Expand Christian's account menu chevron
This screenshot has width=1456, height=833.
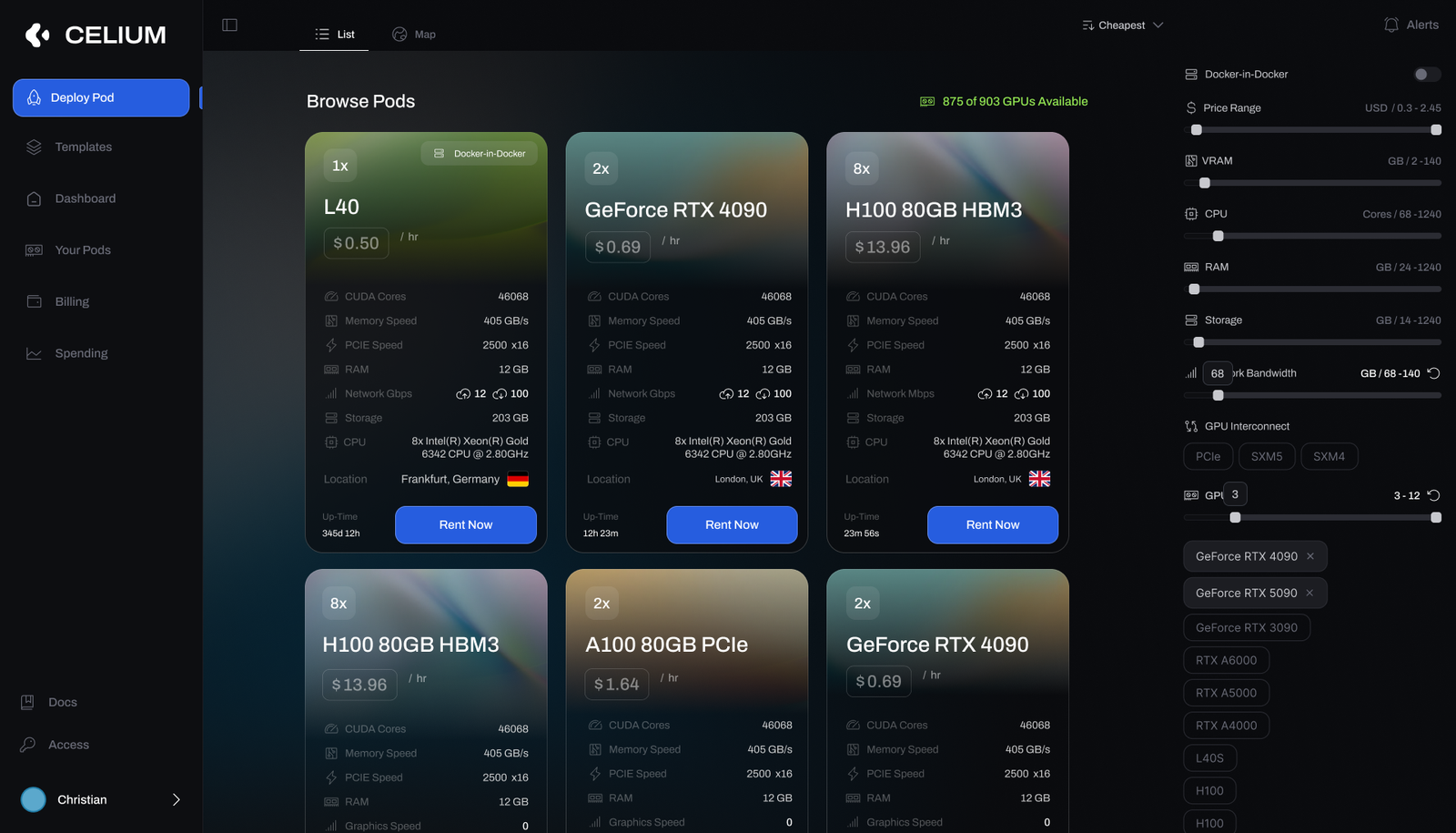[177, 799]
